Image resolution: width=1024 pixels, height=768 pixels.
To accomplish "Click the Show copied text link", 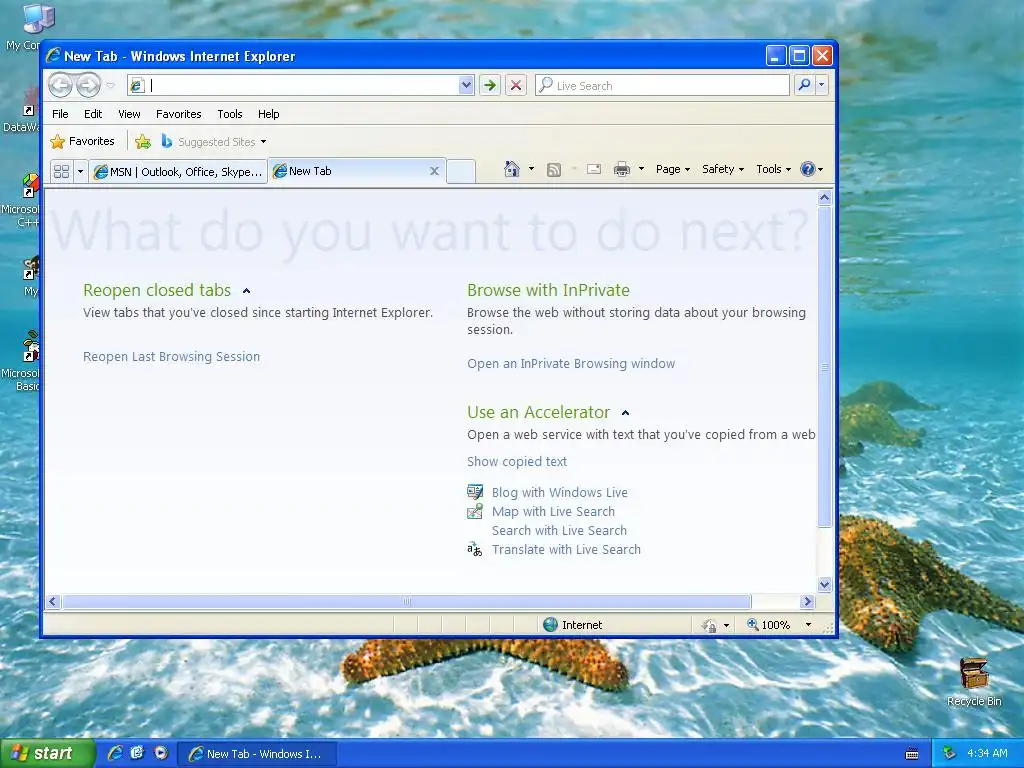I will pos(517,462).
